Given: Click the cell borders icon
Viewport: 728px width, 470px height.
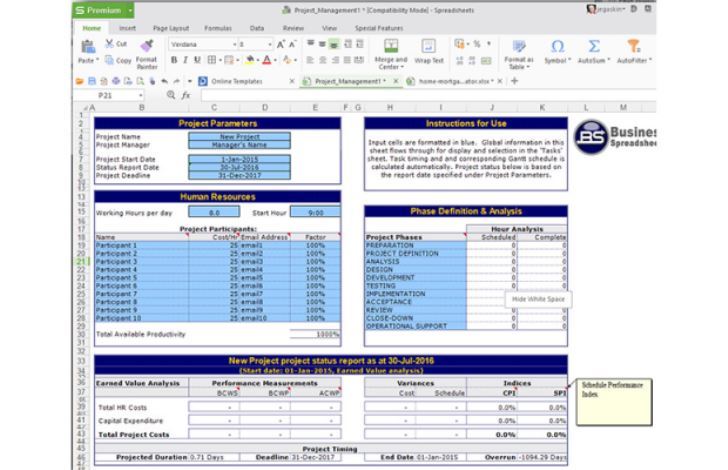Looking at the screenshot, I should tap(212, 60).
